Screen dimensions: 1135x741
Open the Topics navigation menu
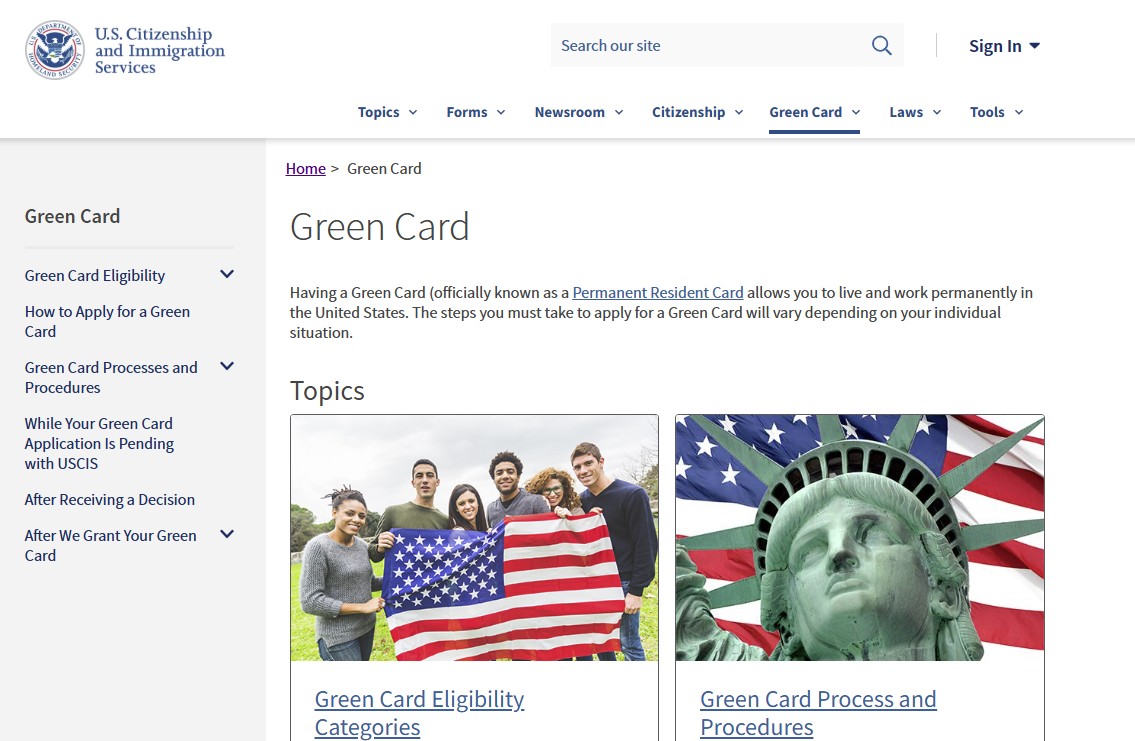pos(387,112)
